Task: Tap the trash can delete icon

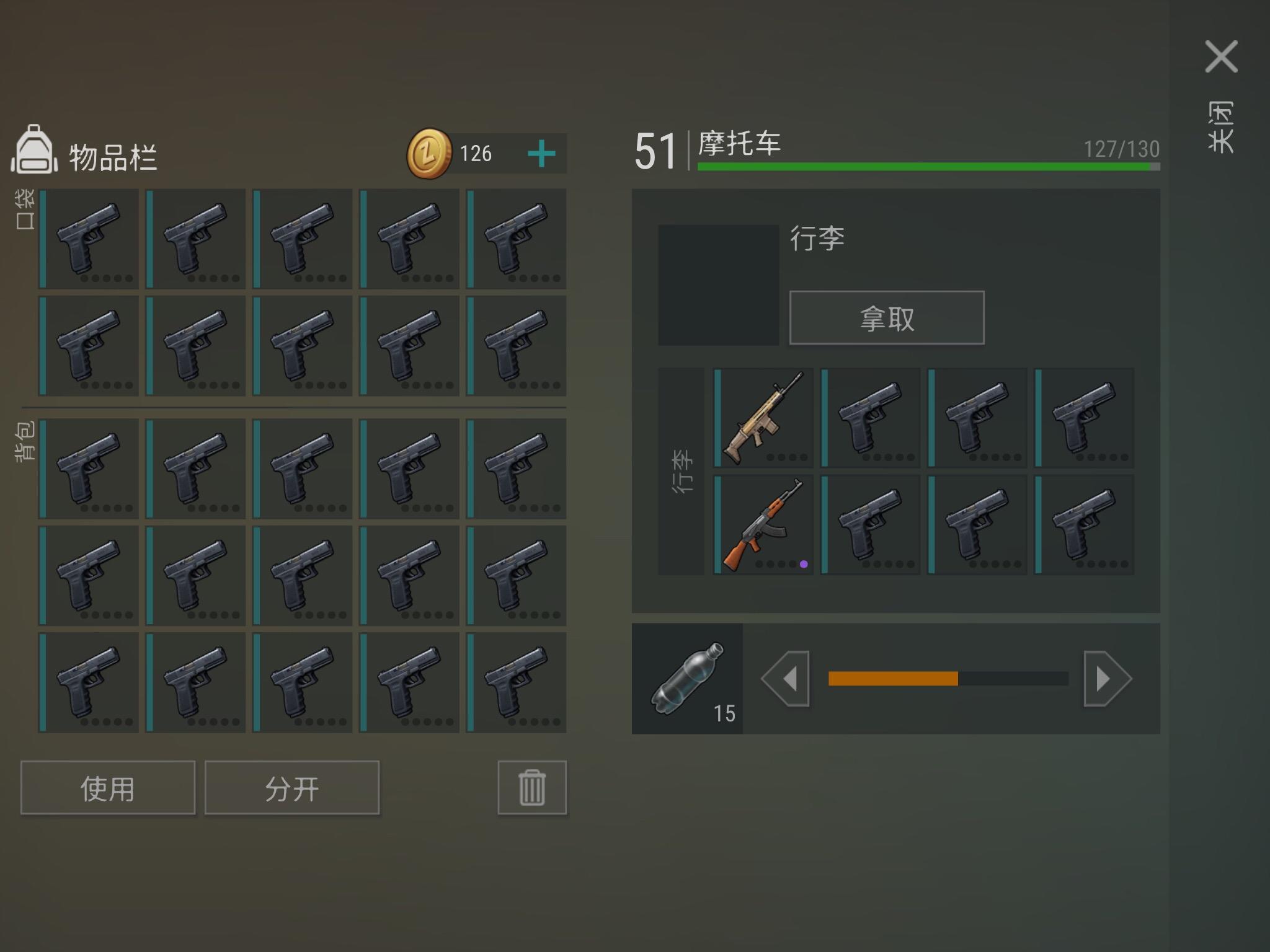Action: 532,787
